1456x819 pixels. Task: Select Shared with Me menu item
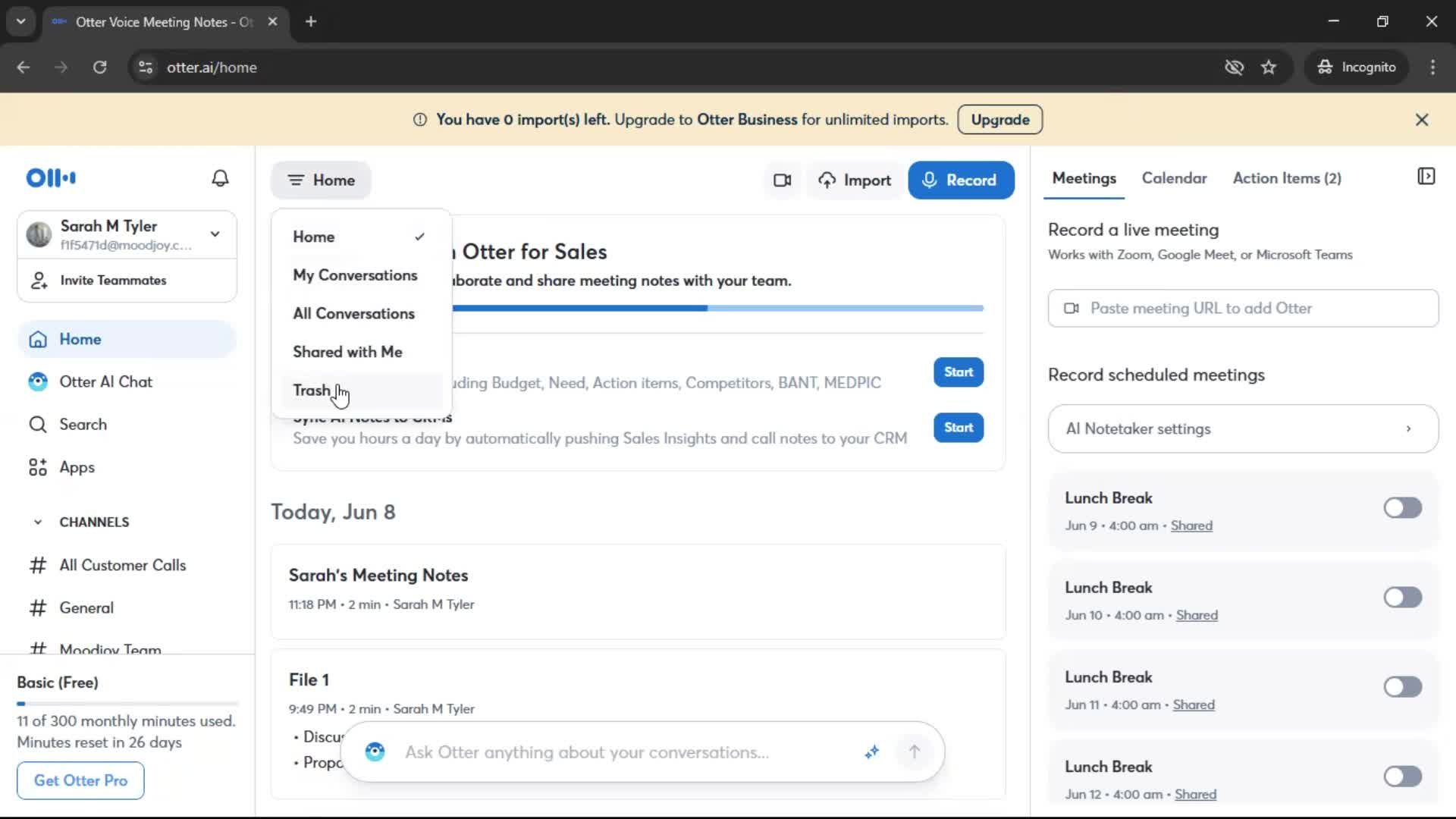360,352
